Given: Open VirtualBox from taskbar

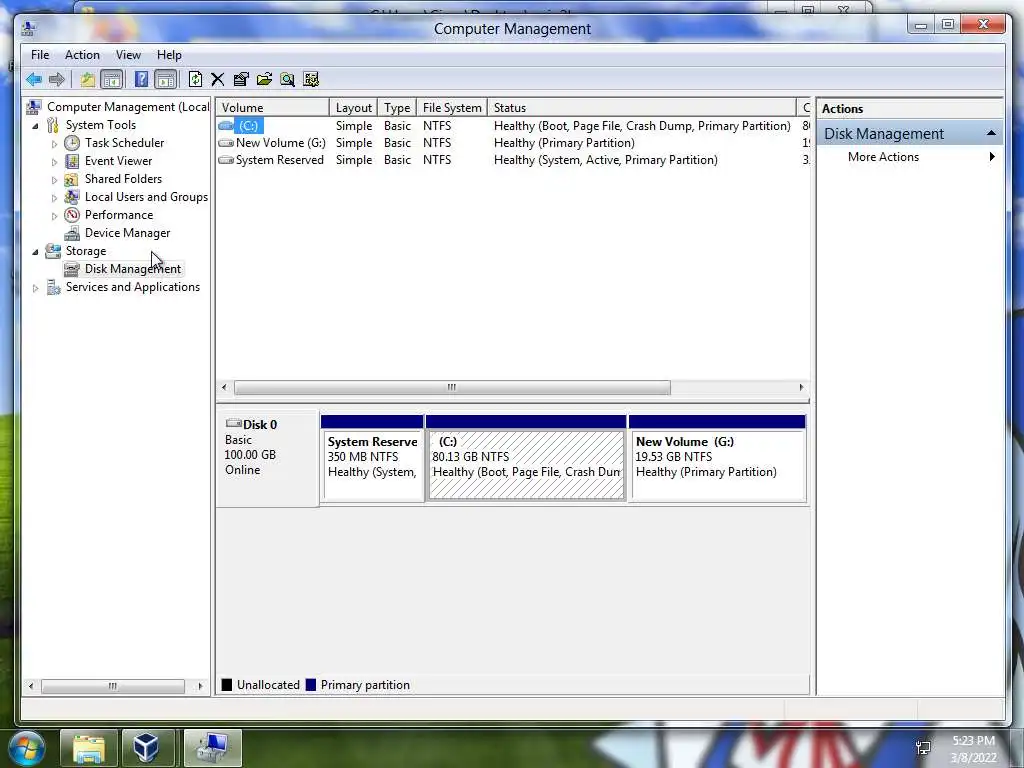Looking at the screenshot, I should click(x=146, y=748).
